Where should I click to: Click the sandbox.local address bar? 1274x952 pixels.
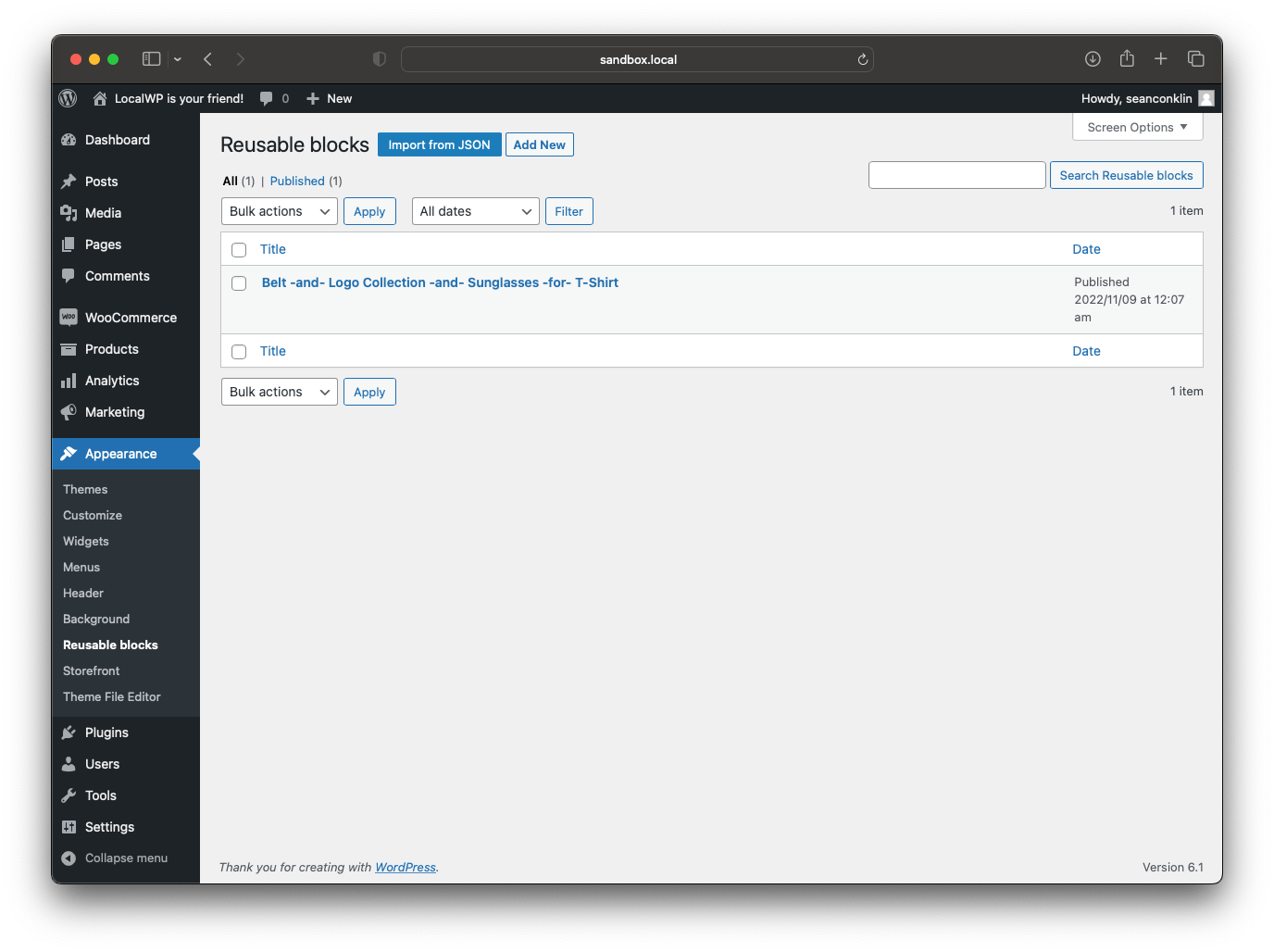(637, 59)
